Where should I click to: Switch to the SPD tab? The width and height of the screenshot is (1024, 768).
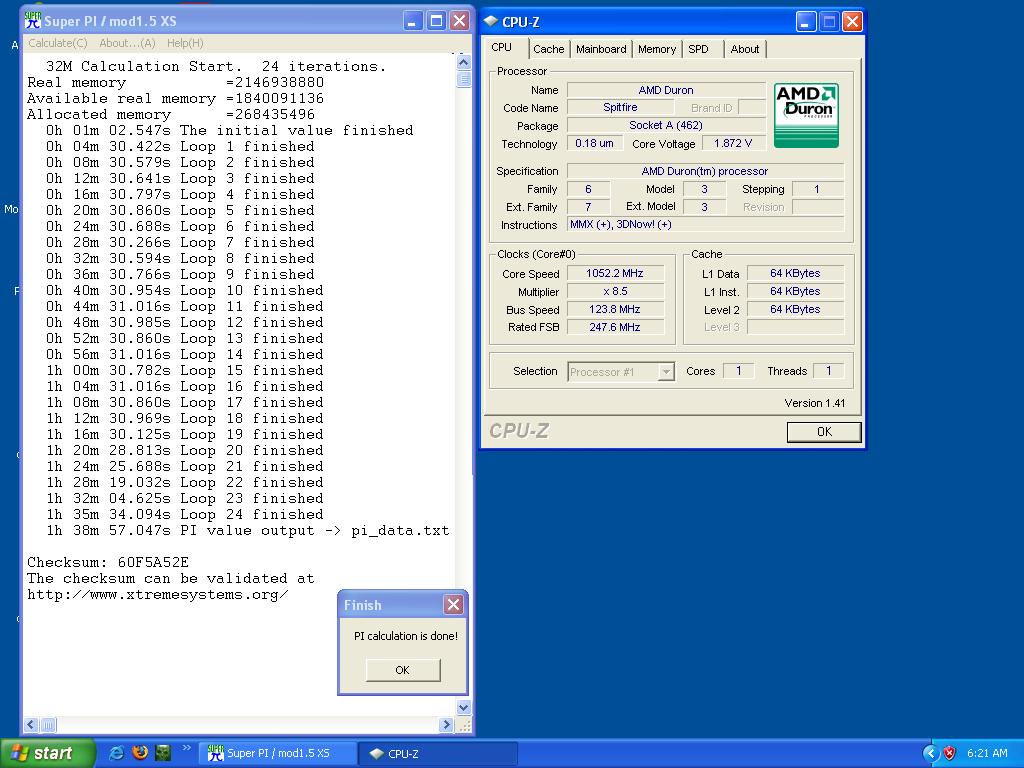(698, 49)
